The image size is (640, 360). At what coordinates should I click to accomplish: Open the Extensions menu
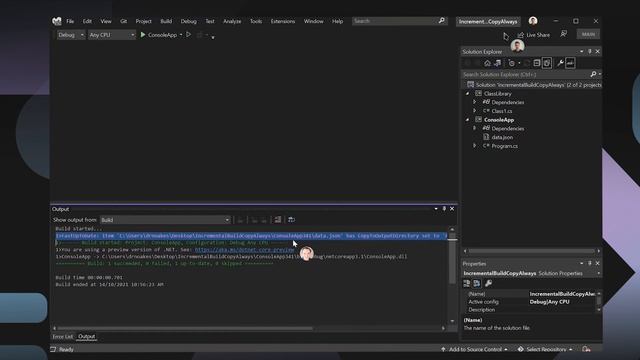pyautogui.click(x=283, y=21)
